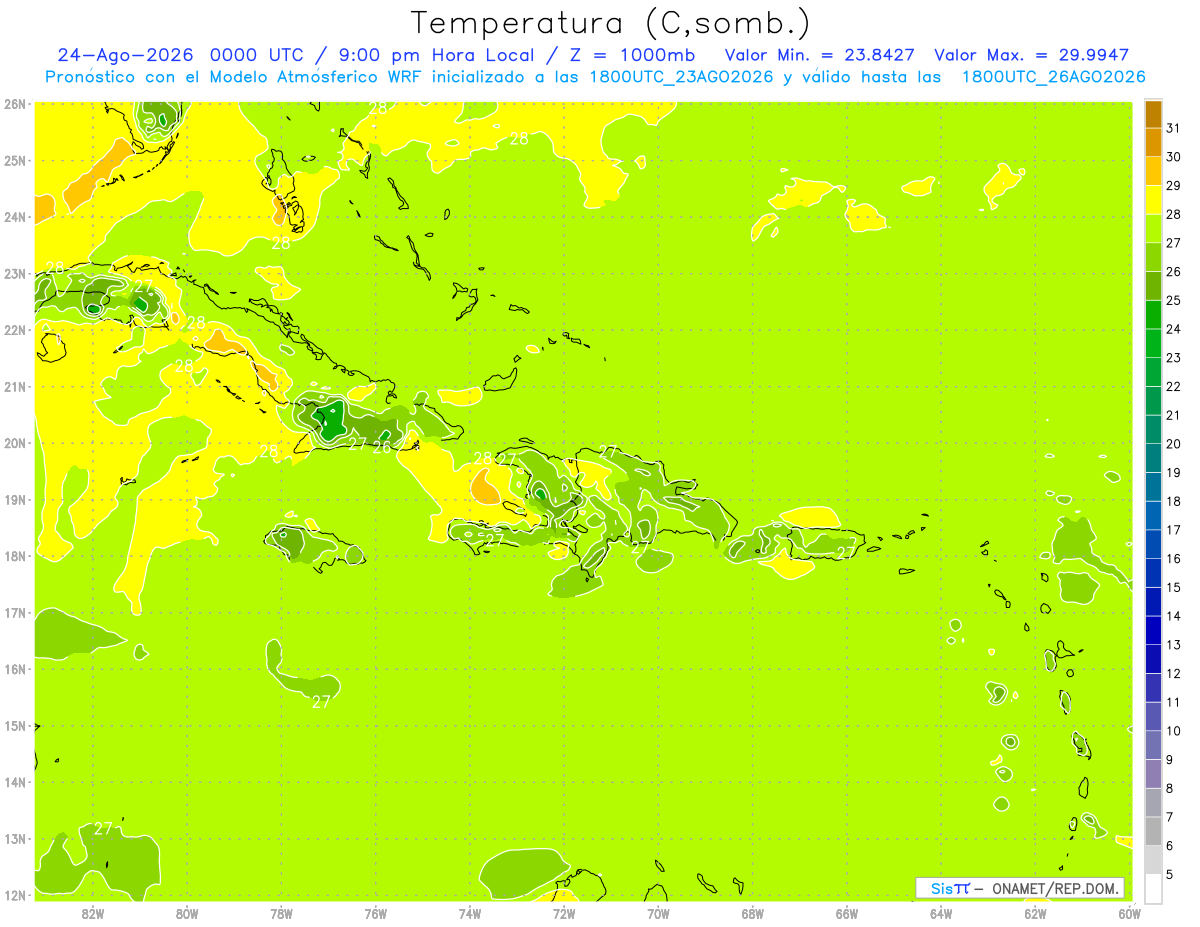This screenshot has height=927, width=1200.
Task: Select the dark blue legend swatch between 12 and 13
Action: click(x=1153, y=659)
